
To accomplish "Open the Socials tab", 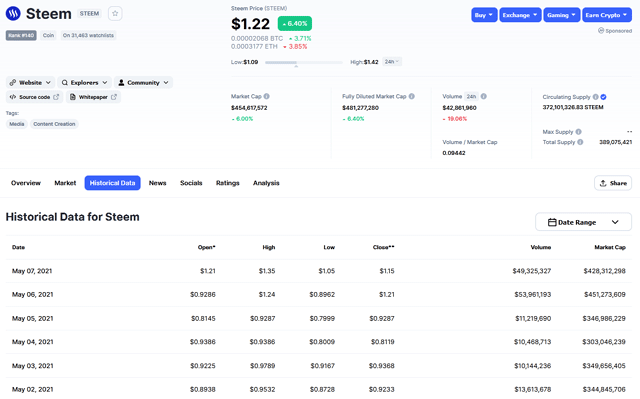I will pos(191,183).
